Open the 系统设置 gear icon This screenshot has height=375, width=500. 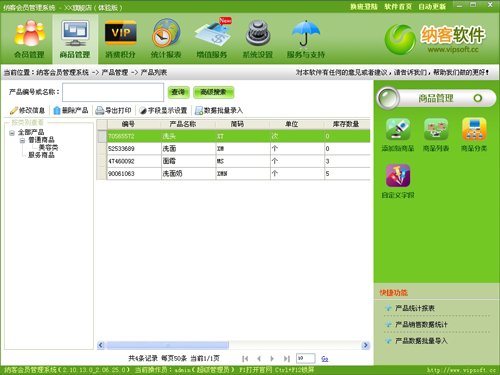[258, 38]
